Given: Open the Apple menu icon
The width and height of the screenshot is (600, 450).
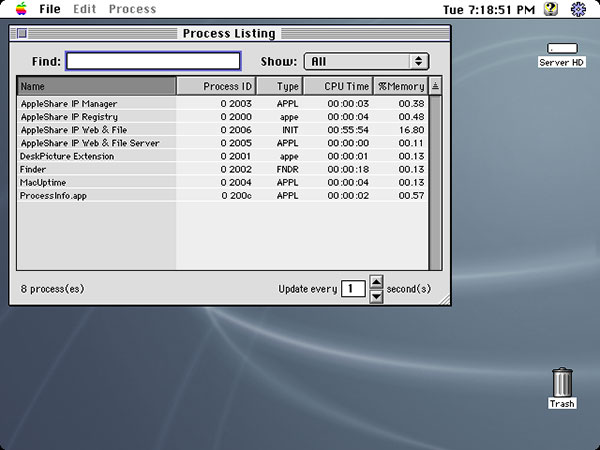Looking at the screenshot, I should 18,9.
